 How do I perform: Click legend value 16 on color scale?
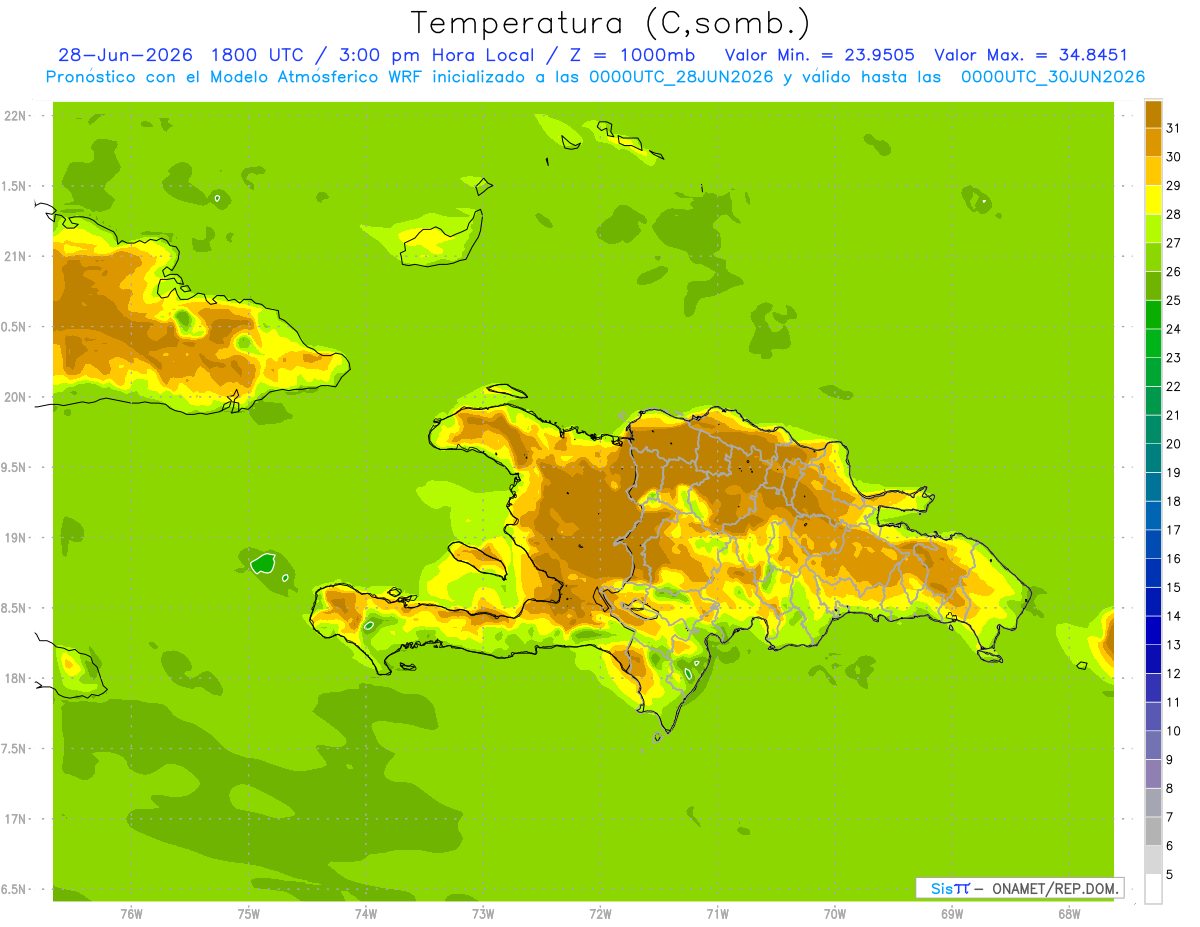click(1173, 558)
